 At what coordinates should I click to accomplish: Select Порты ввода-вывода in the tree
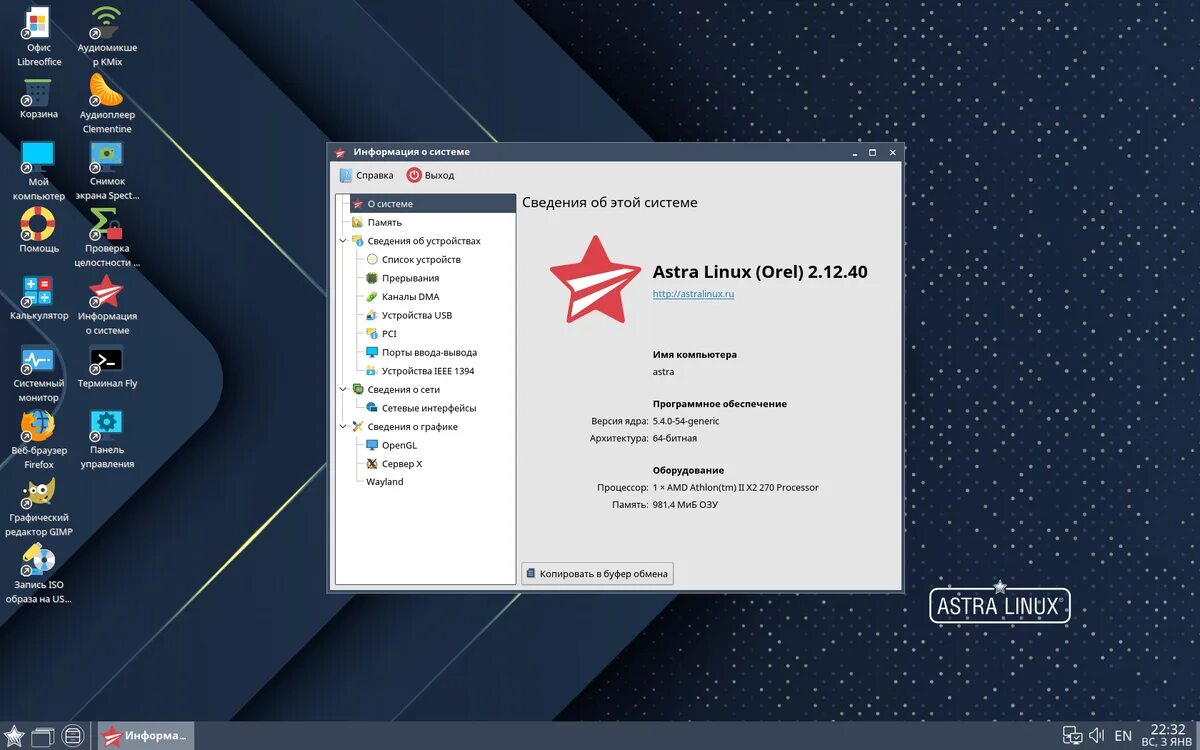point(429,352)
